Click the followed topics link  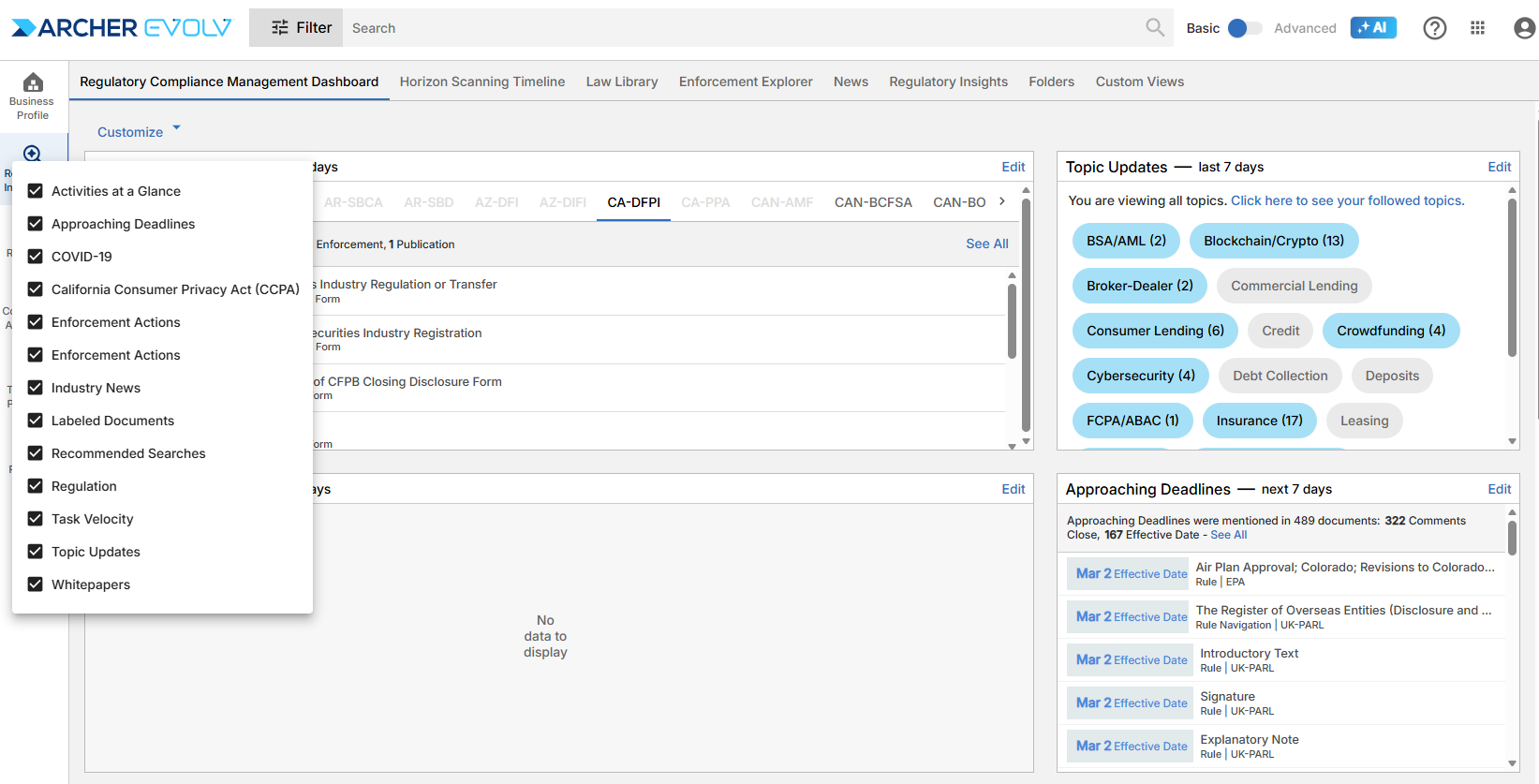coord(1346,200)
